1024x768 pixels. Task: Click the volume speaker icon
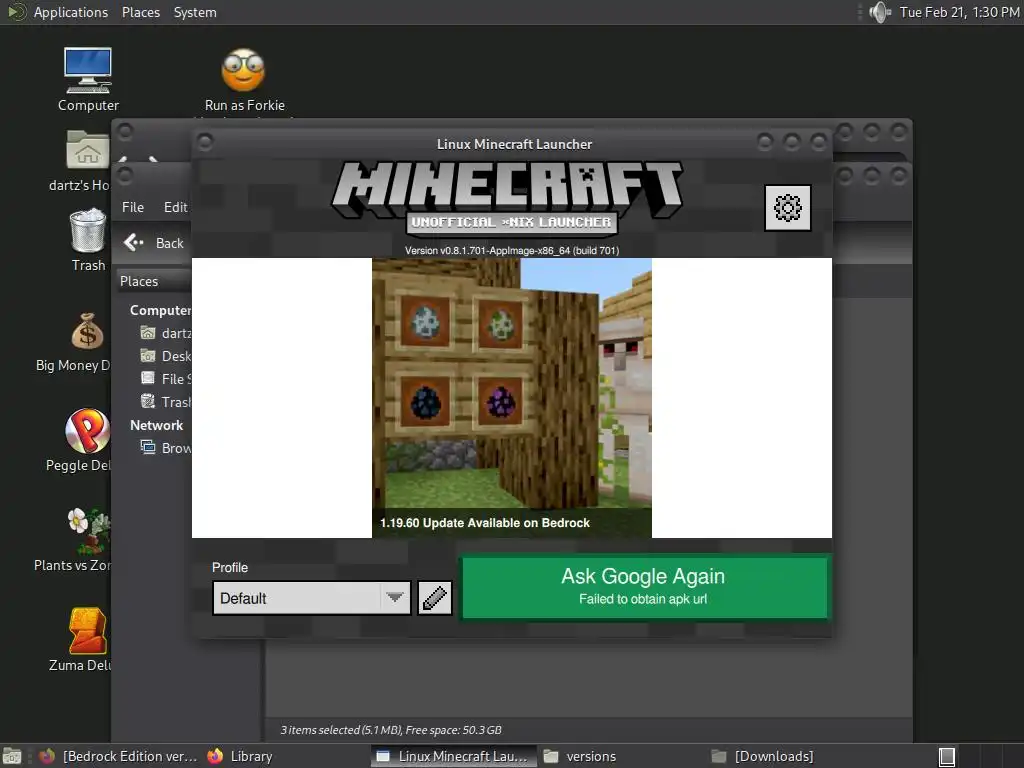[880, 12]
